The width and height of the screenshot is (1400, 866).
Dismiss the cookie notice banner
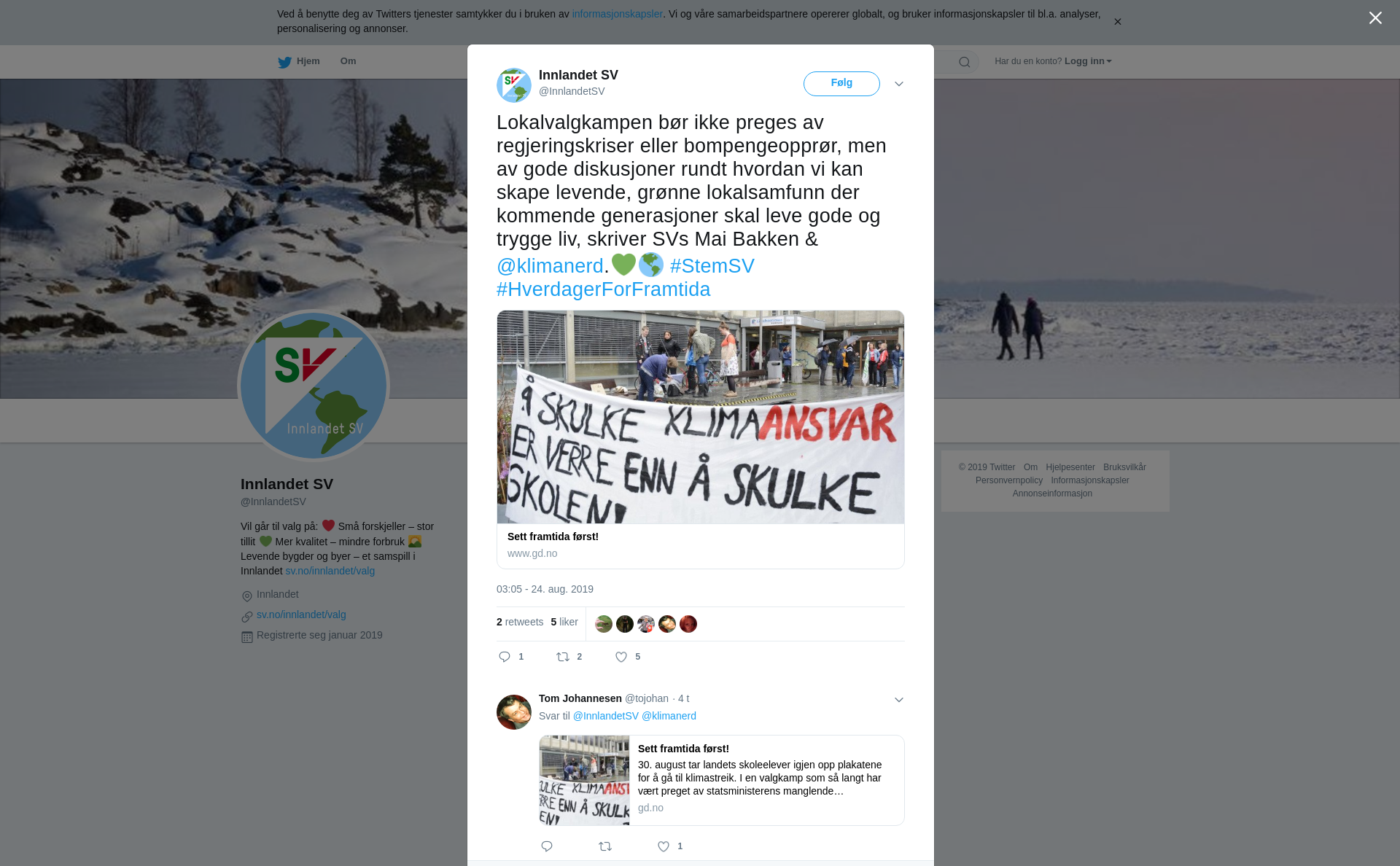(1117, 22)
